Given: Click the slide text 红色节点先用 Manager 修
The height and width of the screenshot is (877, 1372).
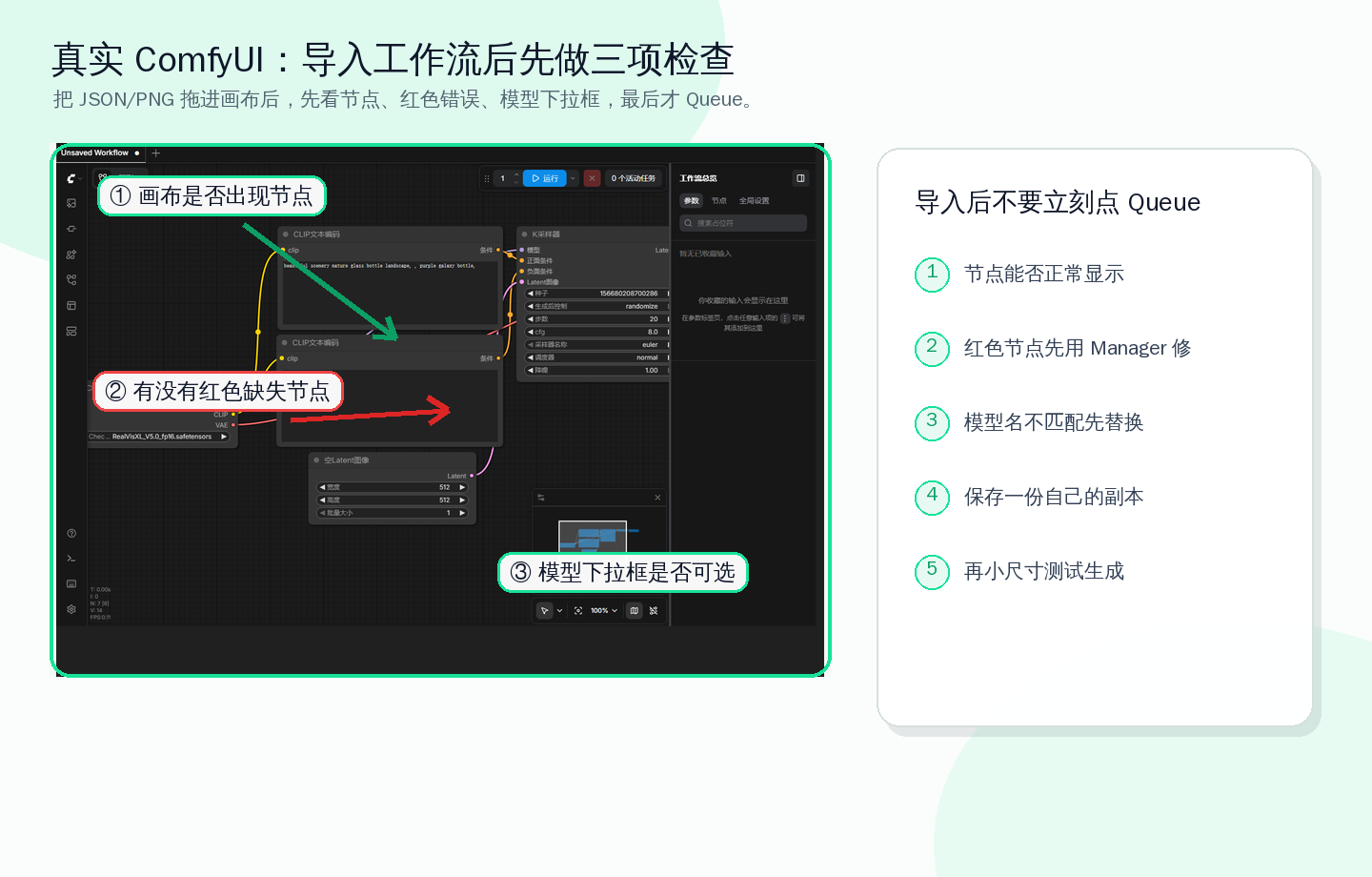Looking at the screenshot, I should click(x=1078, y=348).
